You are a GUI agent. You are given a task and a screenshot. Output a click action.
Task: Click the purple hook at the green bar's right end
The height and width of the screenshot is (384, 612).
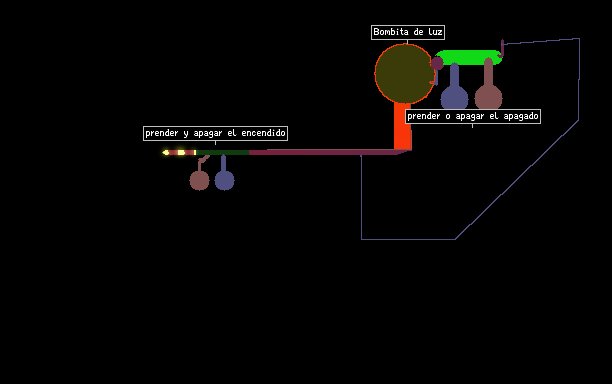501,49
